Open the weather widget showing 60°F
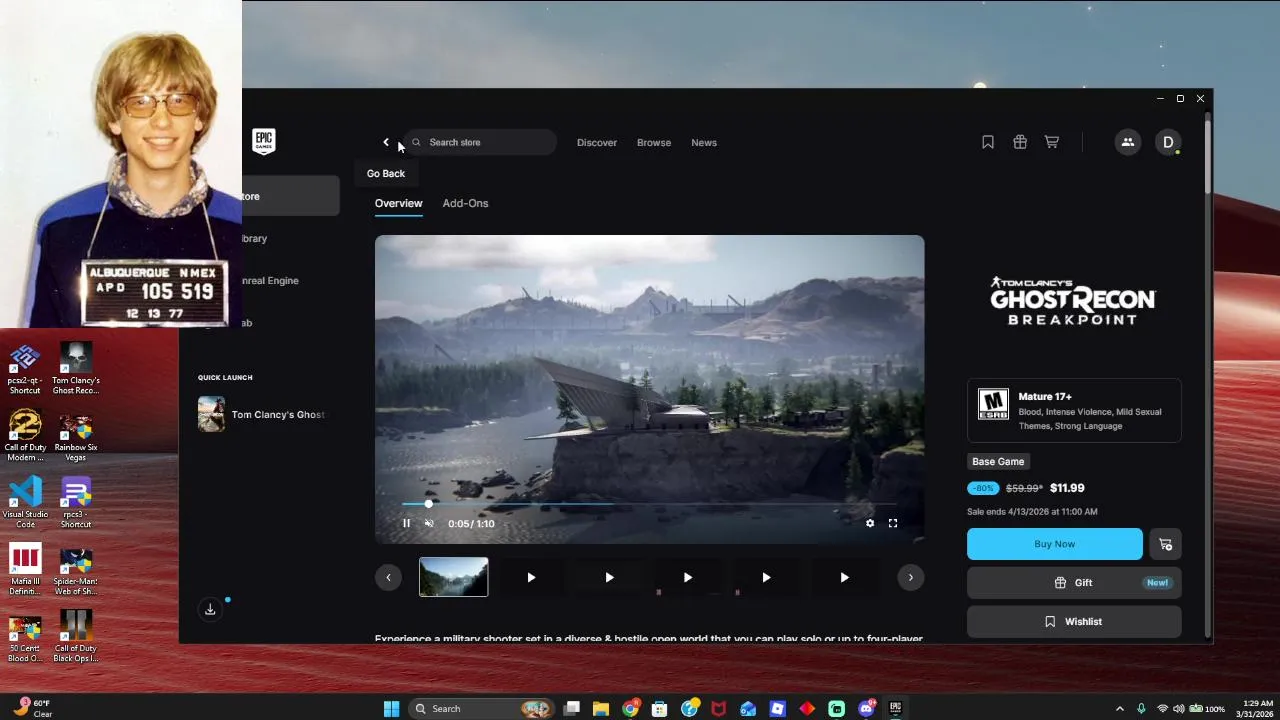Viewport: 1280px width, 720px height. (34, 709)
